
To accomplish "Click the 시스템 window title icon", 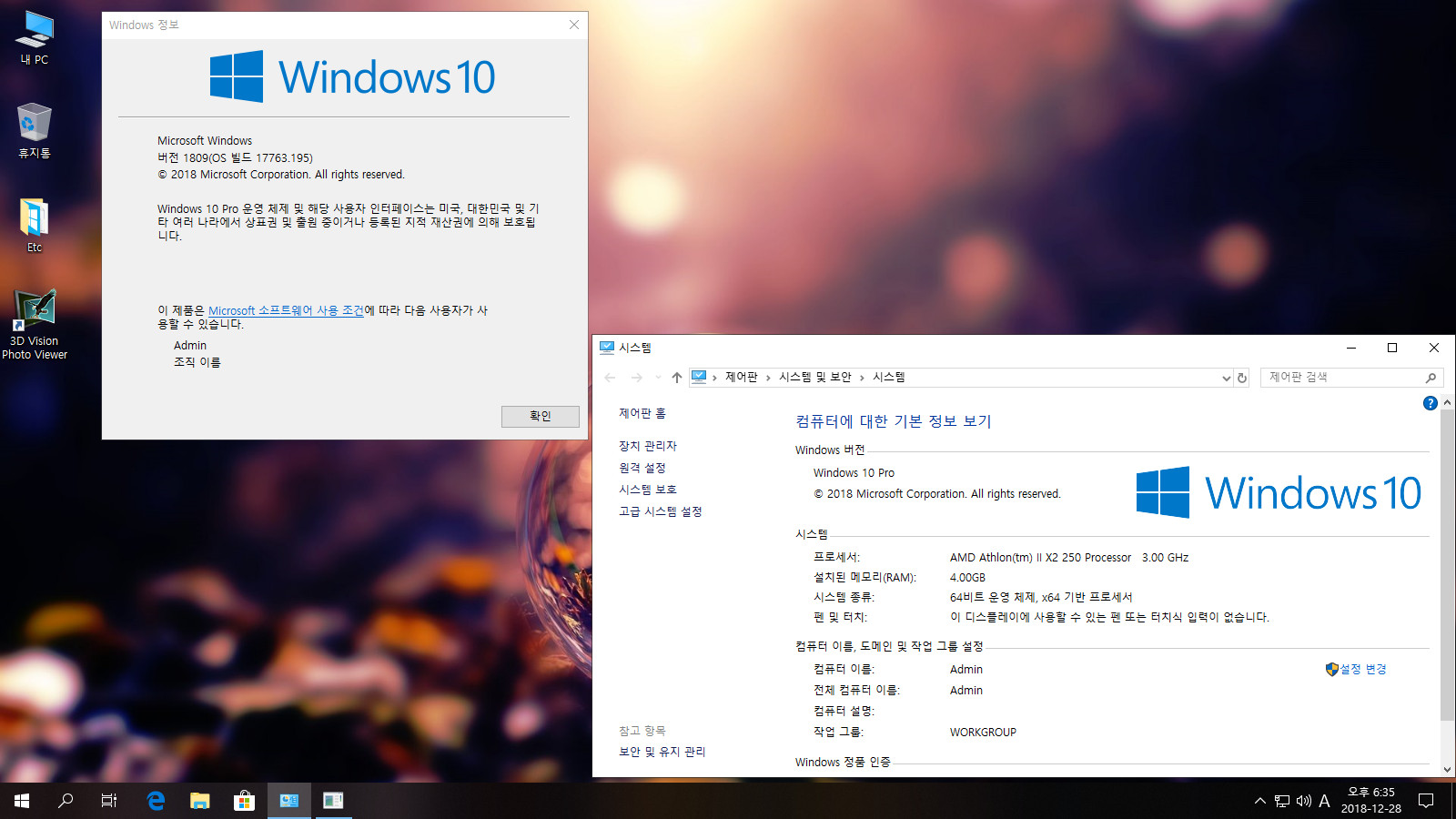I will tap(607, 348).
